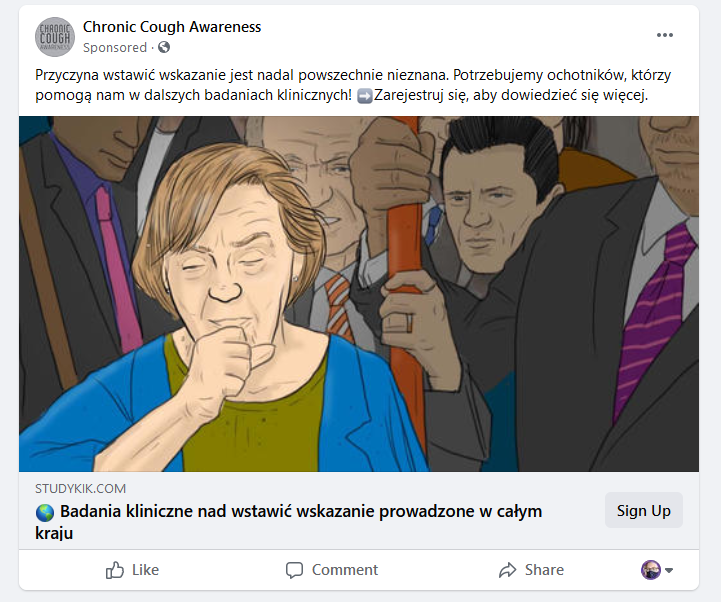Click the public globe audience icon

[164, 47]
